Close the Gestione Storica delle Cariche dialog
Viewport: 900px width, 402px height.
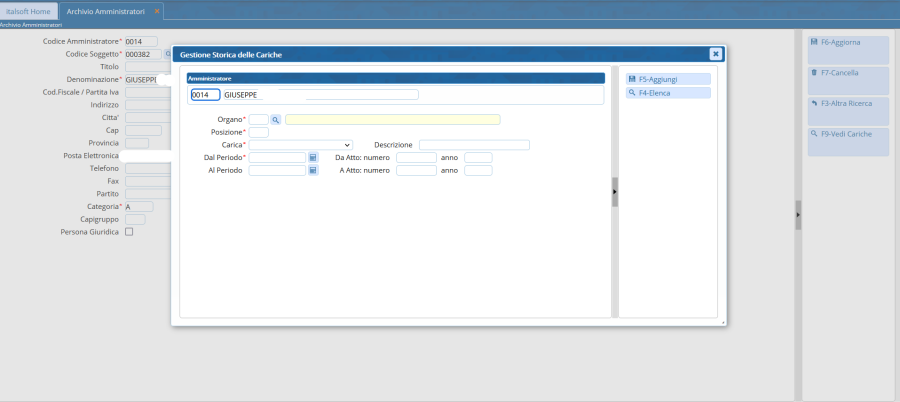tap(716, 54)
